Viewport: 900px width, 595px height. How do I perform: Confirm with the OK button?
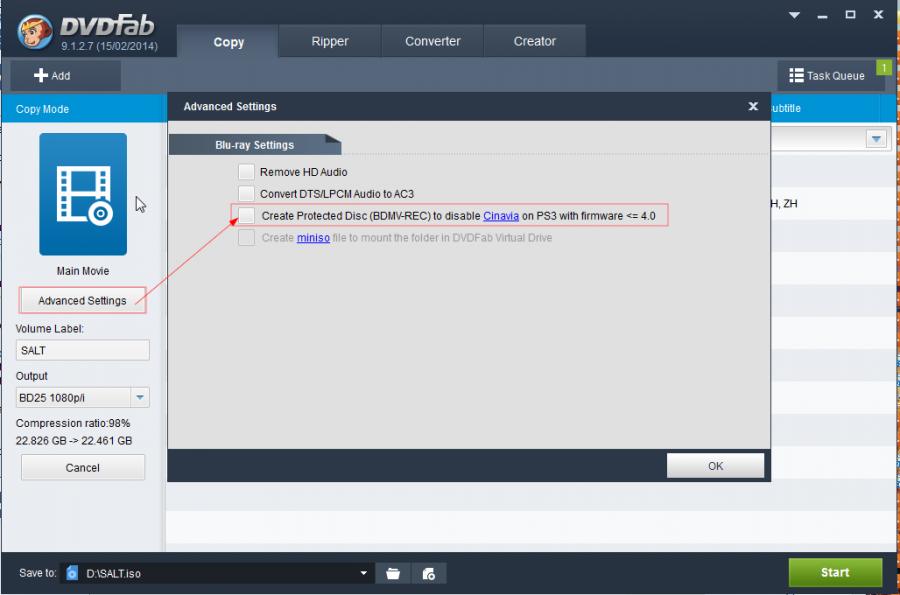pyautogui.click(x=715, y=466)
